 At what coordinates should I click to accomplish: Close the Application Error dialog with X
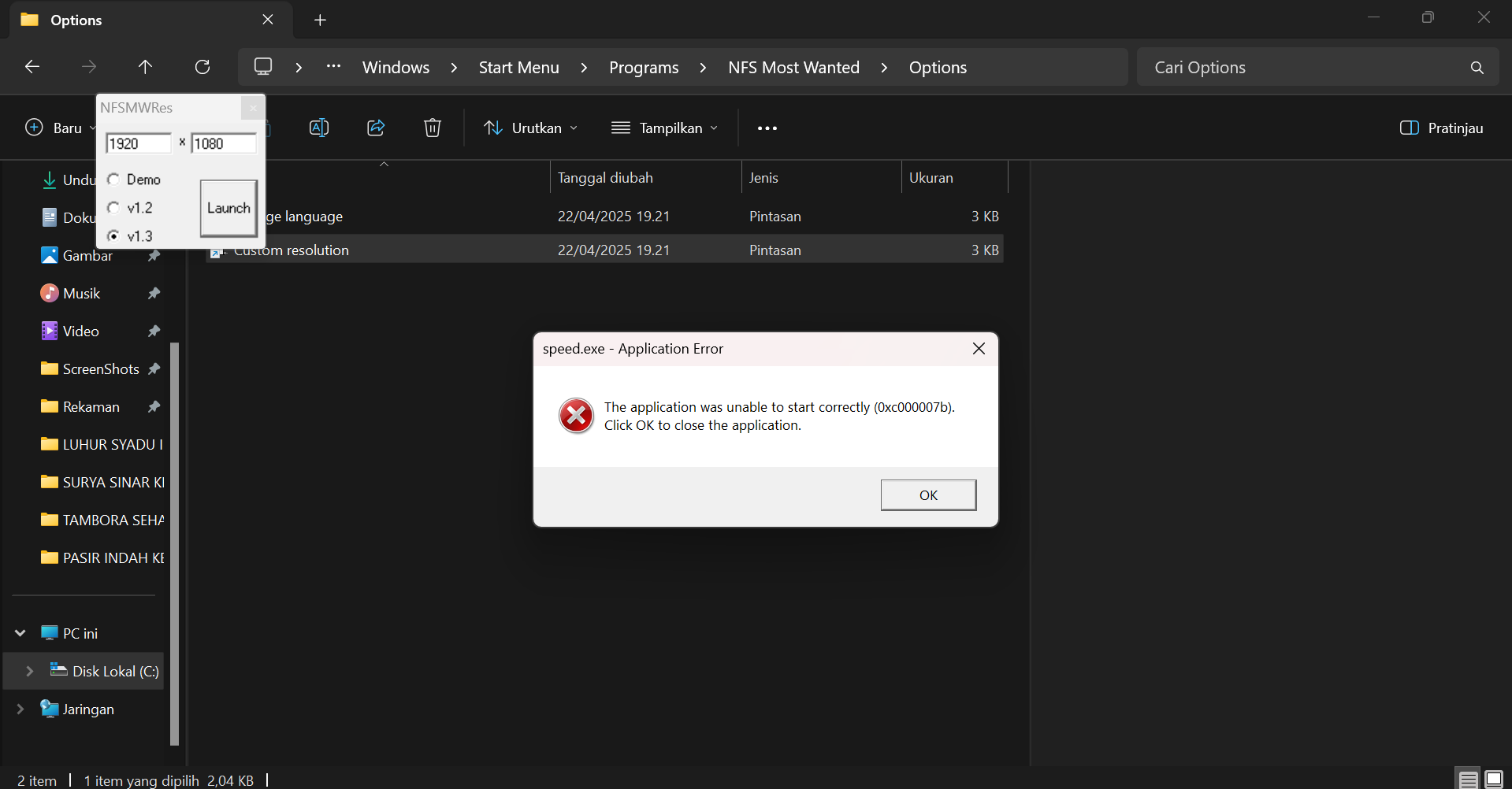979,349
